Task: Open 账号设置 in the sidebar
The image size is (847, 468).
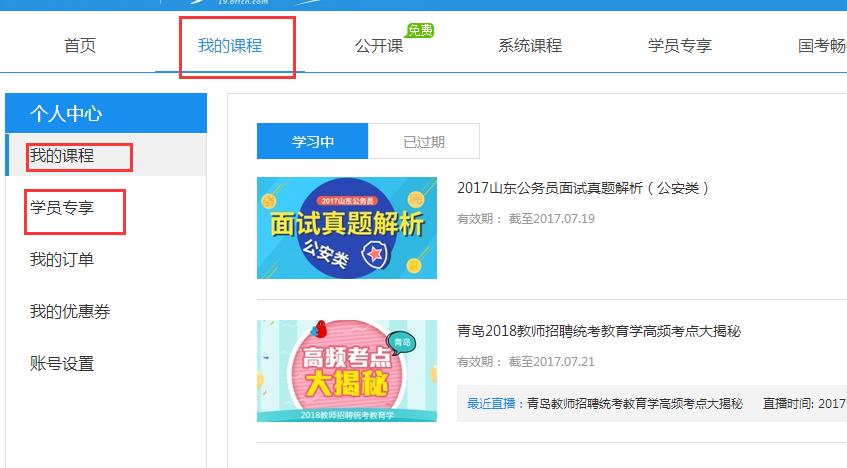Action: coord(62,364)
